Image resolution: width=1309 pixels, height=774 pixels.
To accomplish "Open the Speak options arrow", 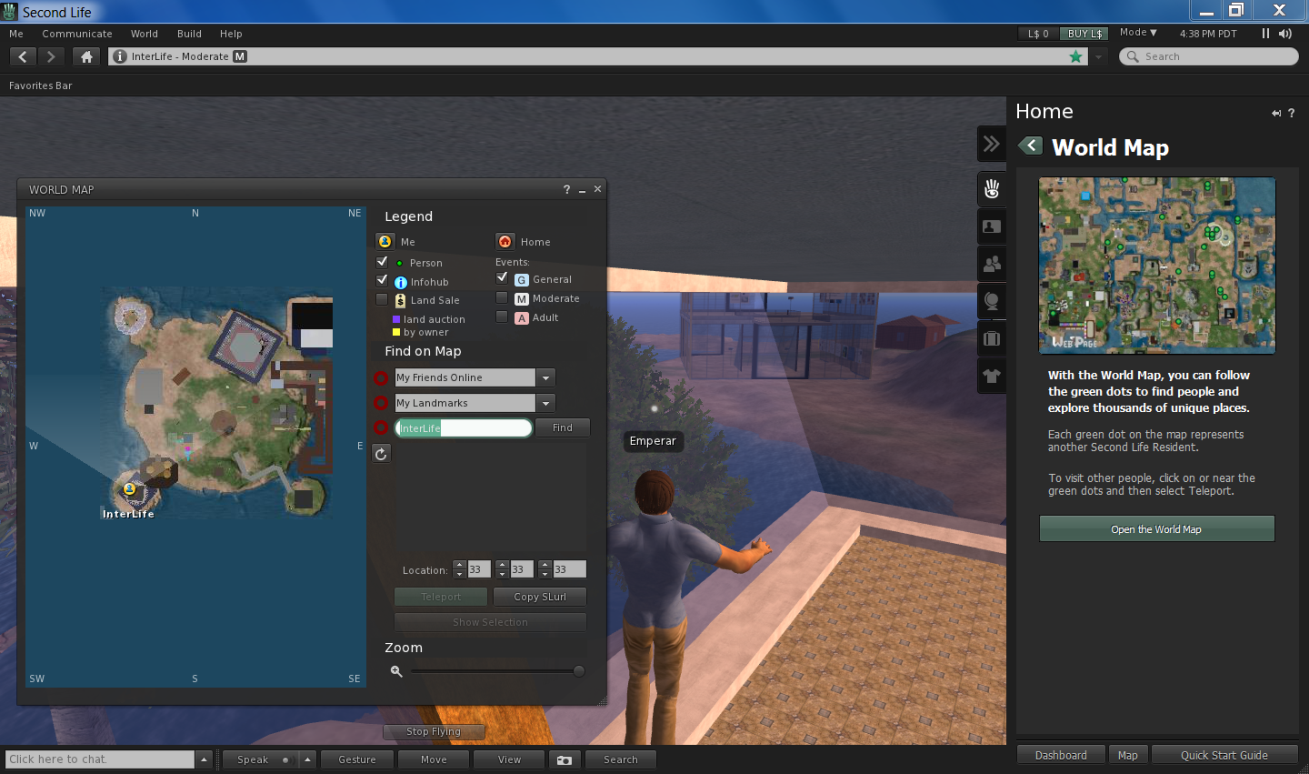I will pyautogui.click(x=308, y=760).
